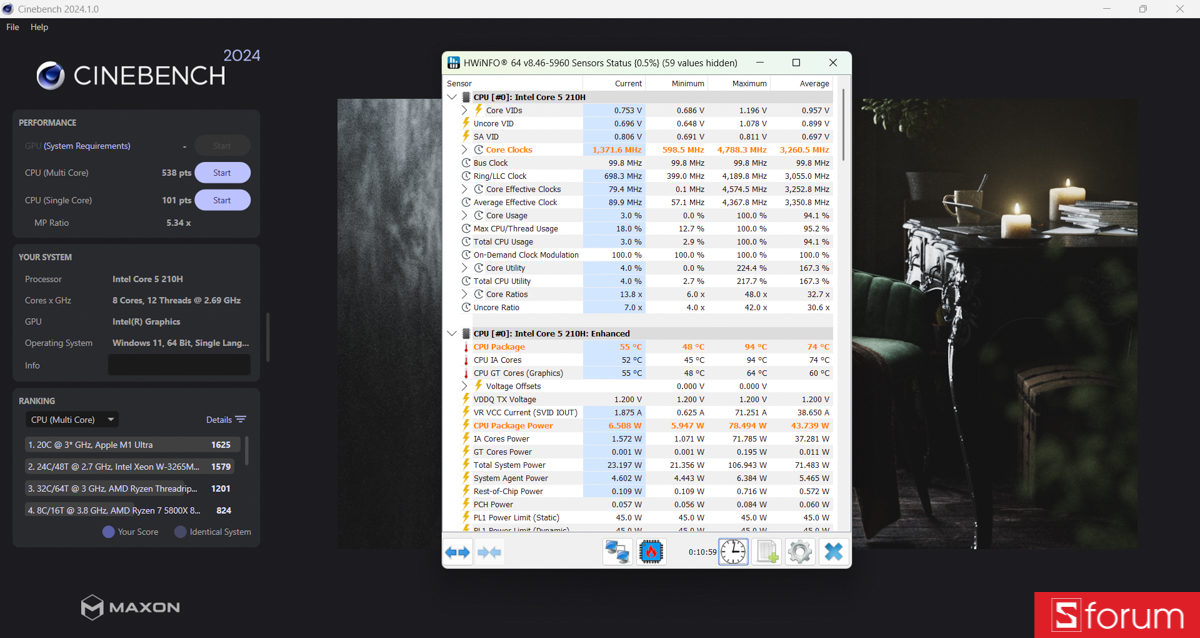Image resolution: width=1200 pixels, height=638 pixels.
Task: Select the Apple M1 Ultra ranking entry
Action: point(132,445)
